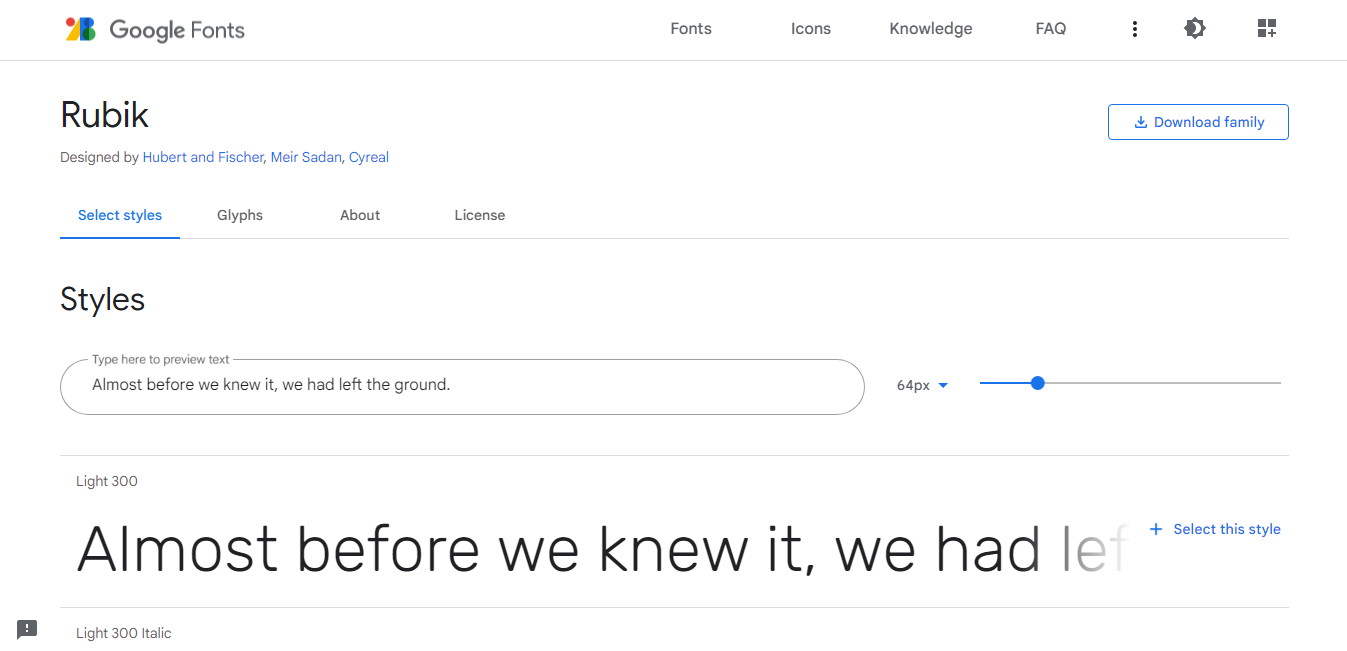Open the About tab for Rubik
Screen dimensions: 1347x651
pyautogui.click(x=360, y=215)
